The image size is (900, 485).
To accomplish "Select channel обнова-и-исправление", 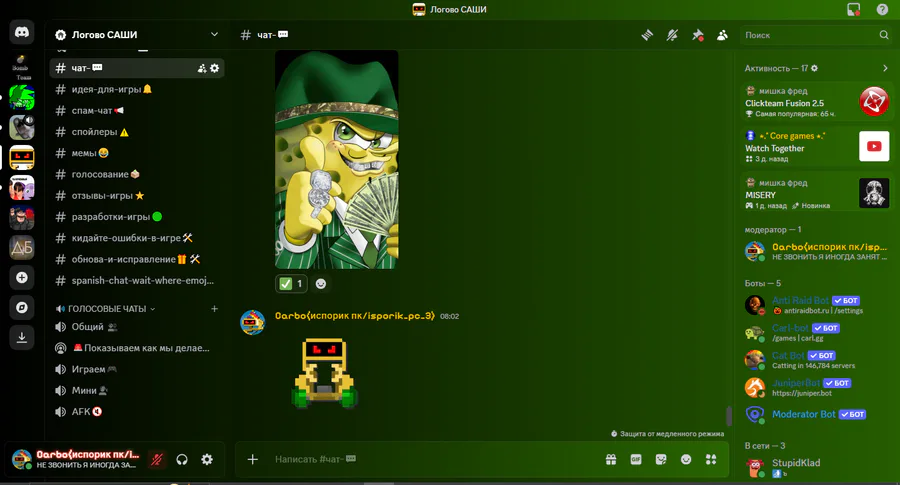I will (137, 259).
